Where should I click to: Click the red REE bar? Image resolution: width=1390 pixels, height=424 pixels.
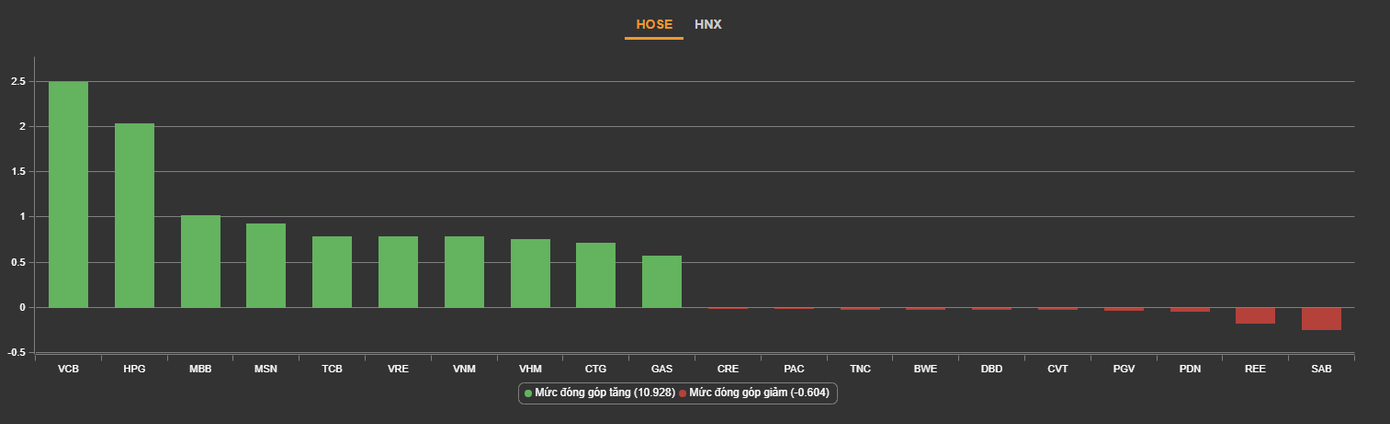tap(1255, 316)
